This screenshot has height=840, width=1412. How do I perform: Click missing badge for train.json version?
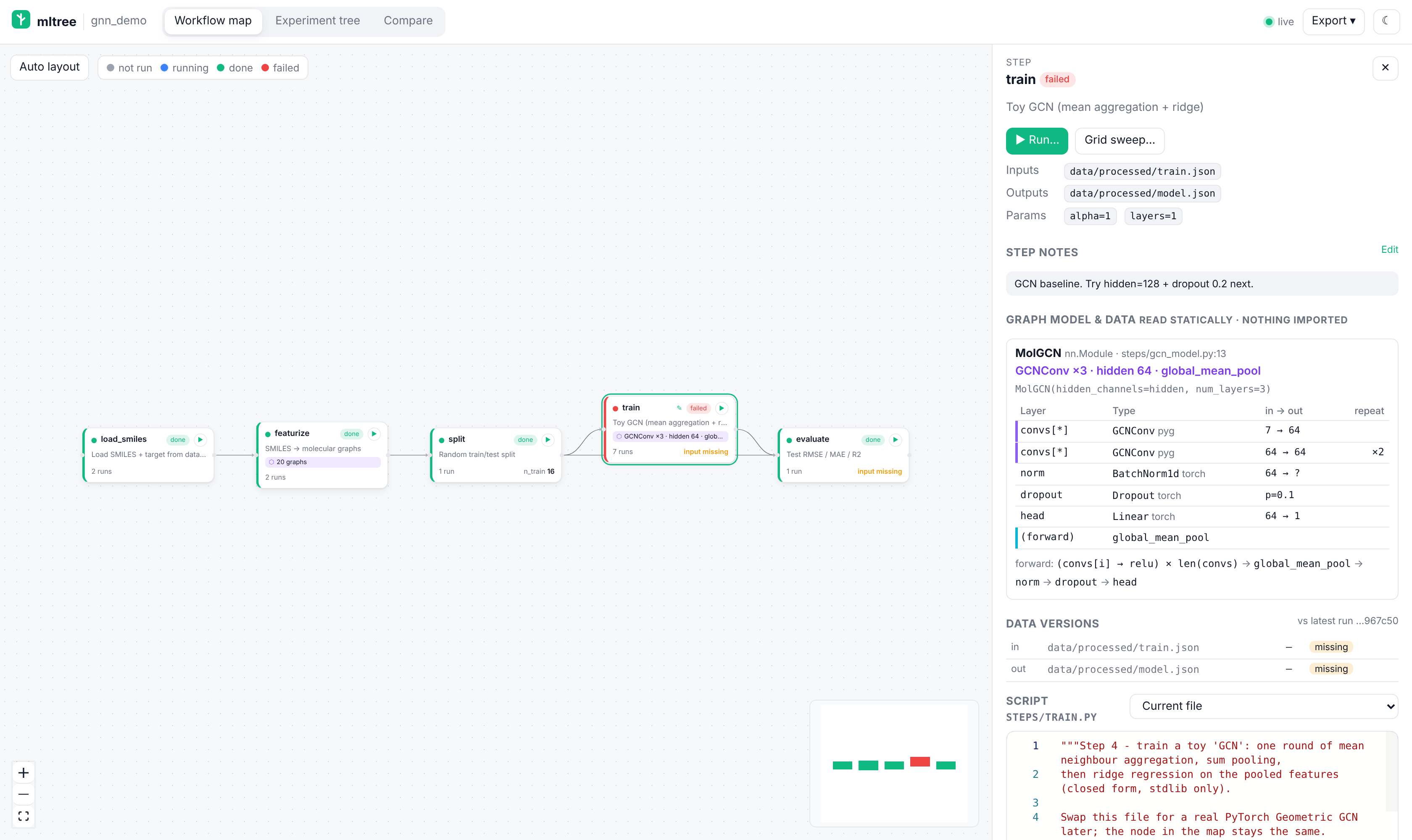click(x=1331, y=647)
